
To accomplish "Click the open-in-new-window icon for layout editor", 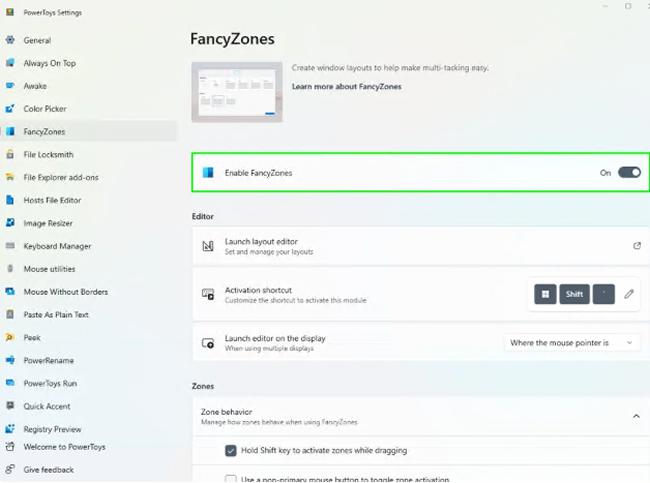I will (x=637, y=246).
